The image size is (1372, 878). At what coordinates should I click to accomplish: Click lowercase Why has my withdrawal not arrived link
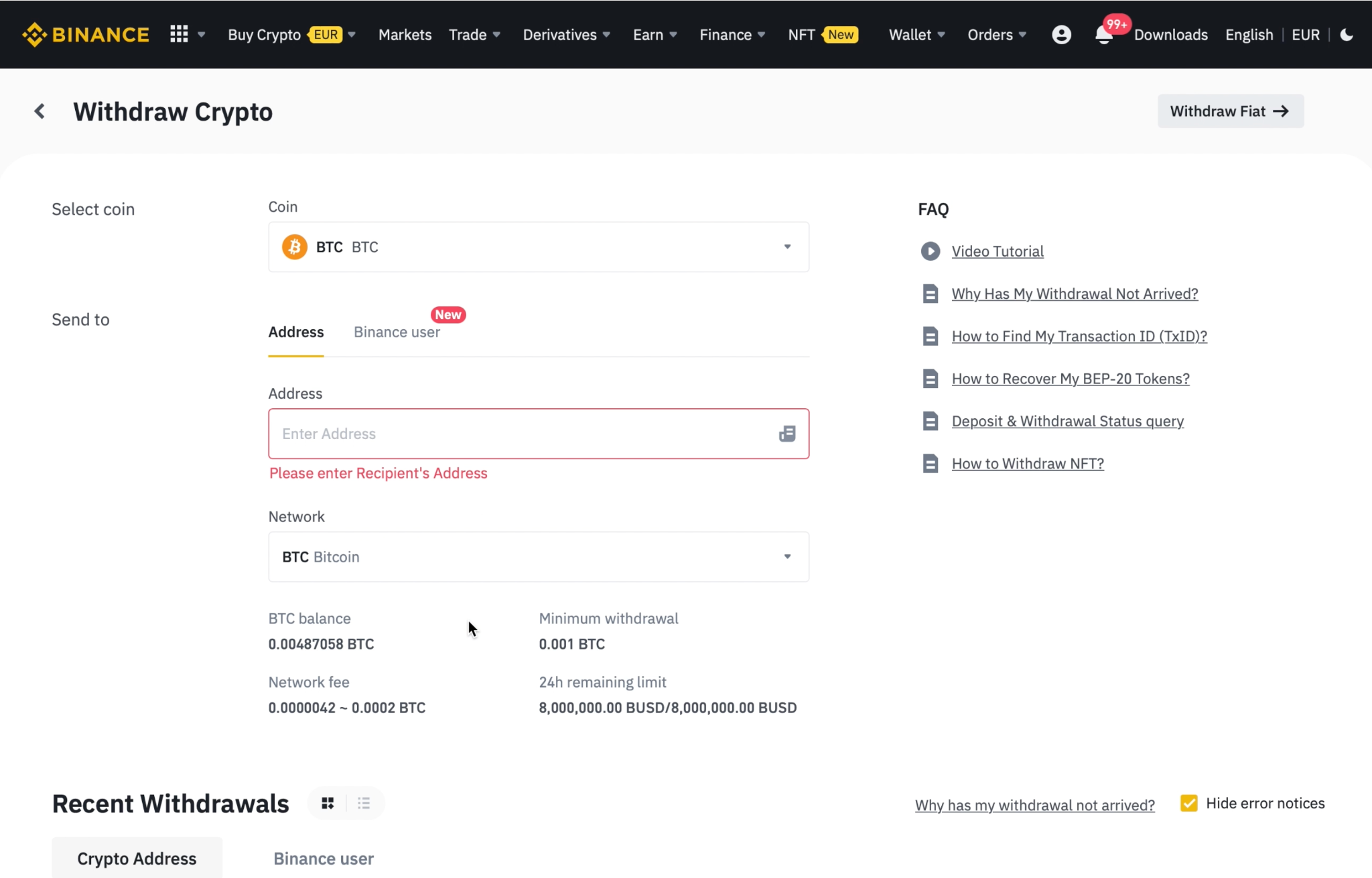1034,805
